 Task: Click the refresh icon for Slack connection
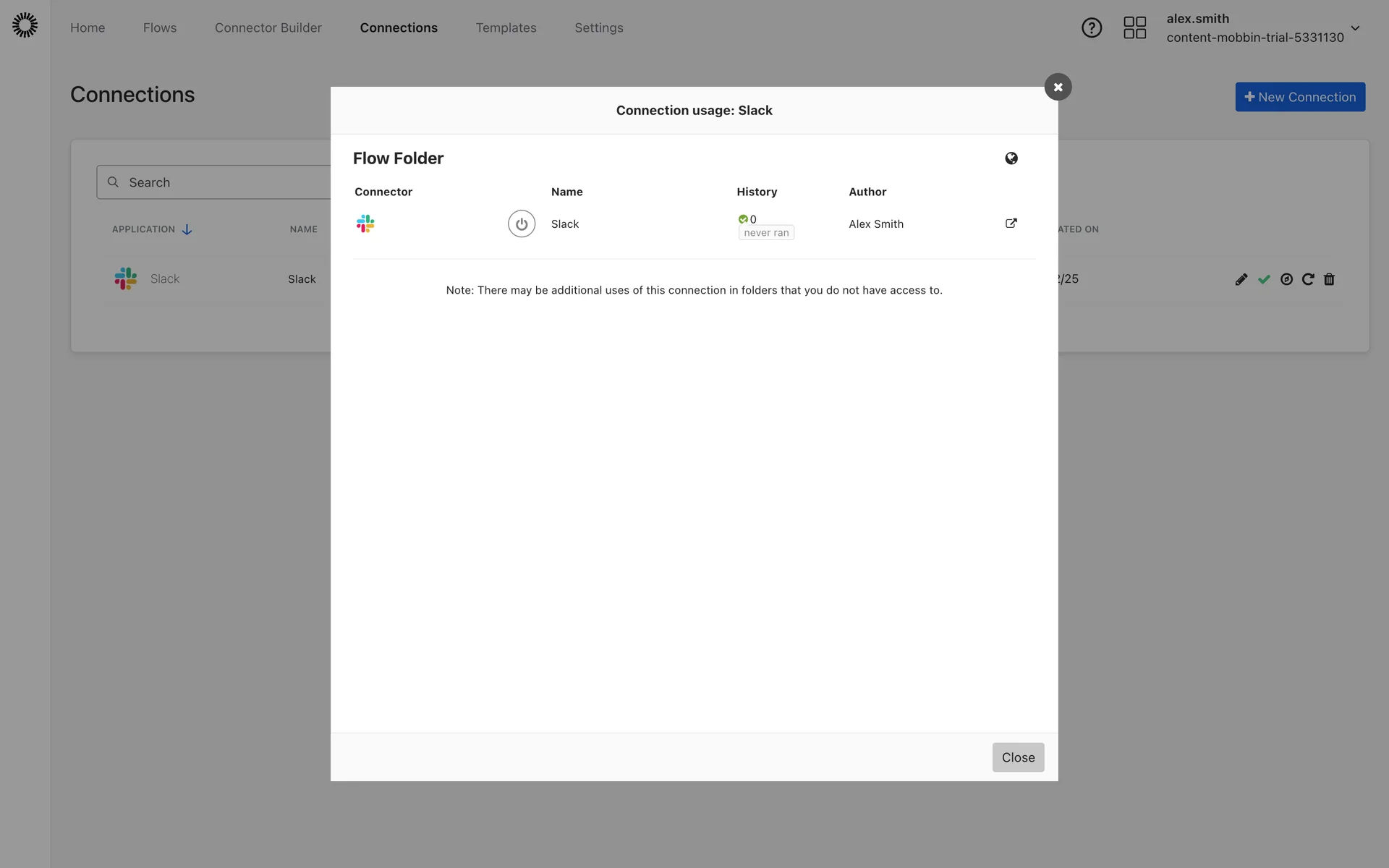(1307, 279)
